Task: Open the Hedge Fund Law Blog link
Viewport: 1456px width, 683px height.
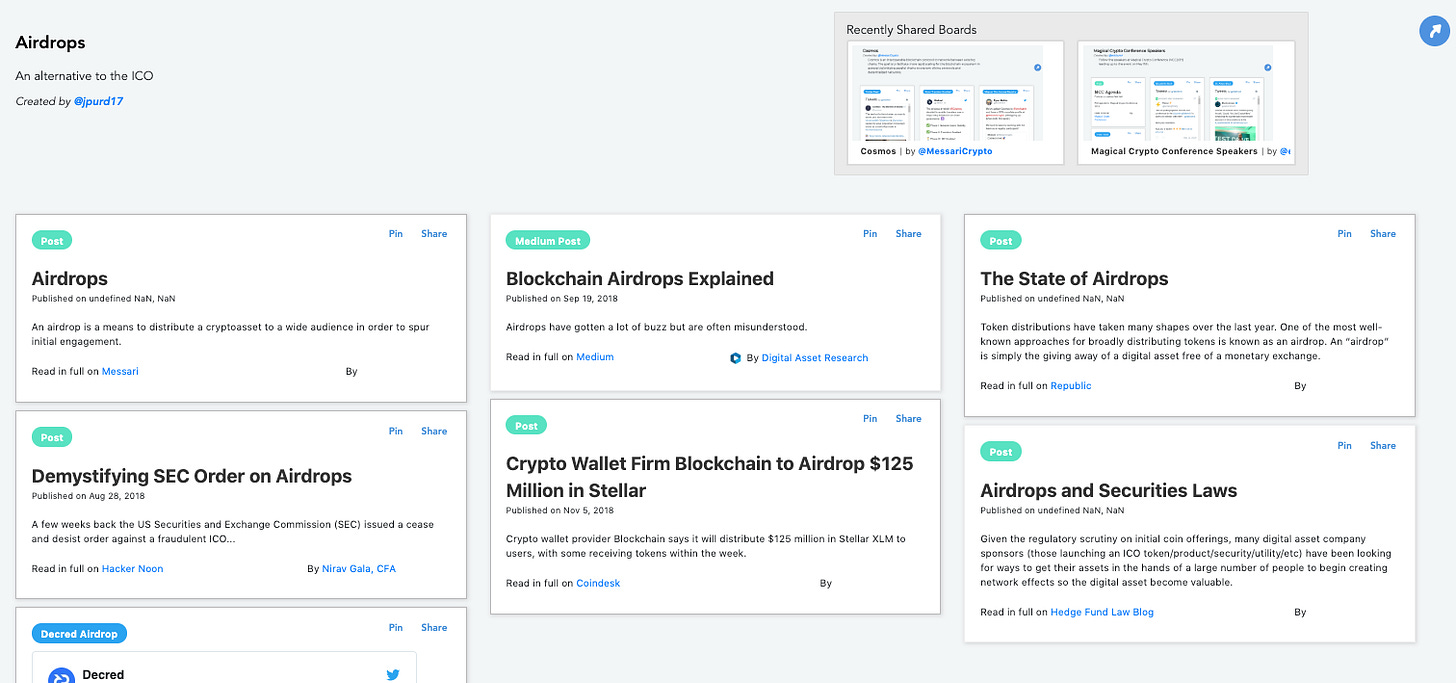Action: click(x=1101, y=612)
